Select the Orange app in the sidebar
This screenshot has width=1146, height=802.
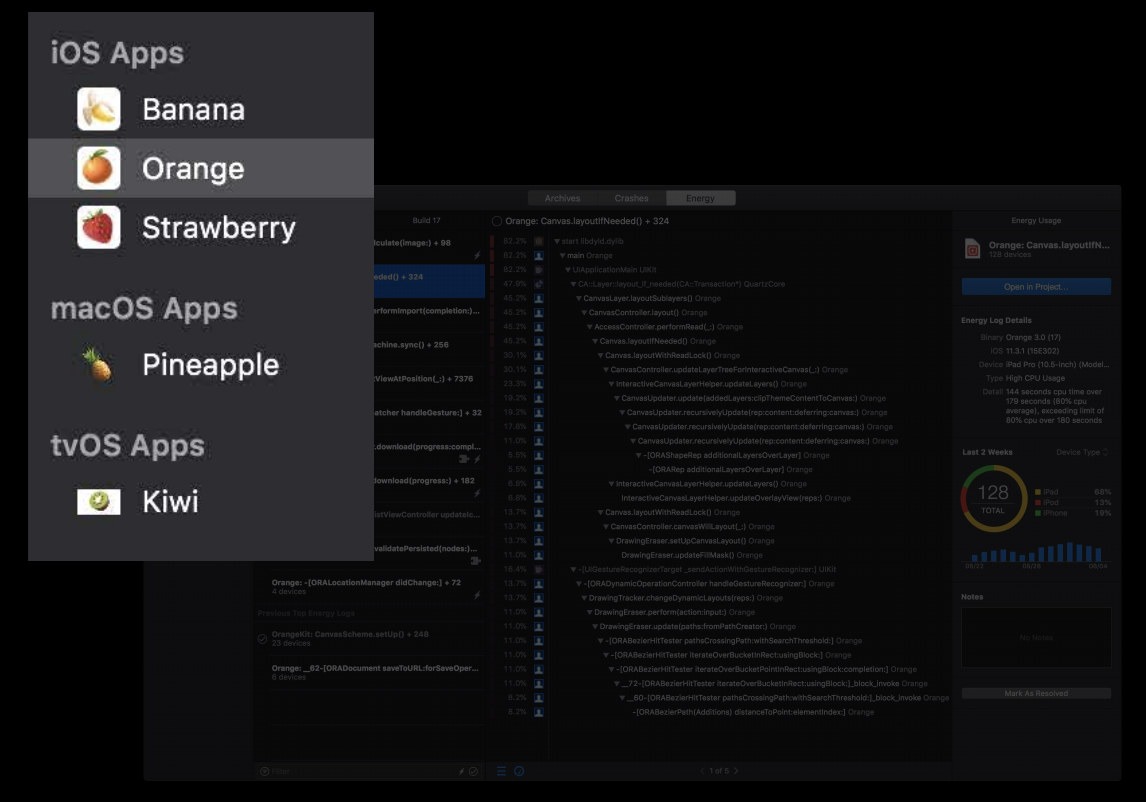tap(201, 168)
